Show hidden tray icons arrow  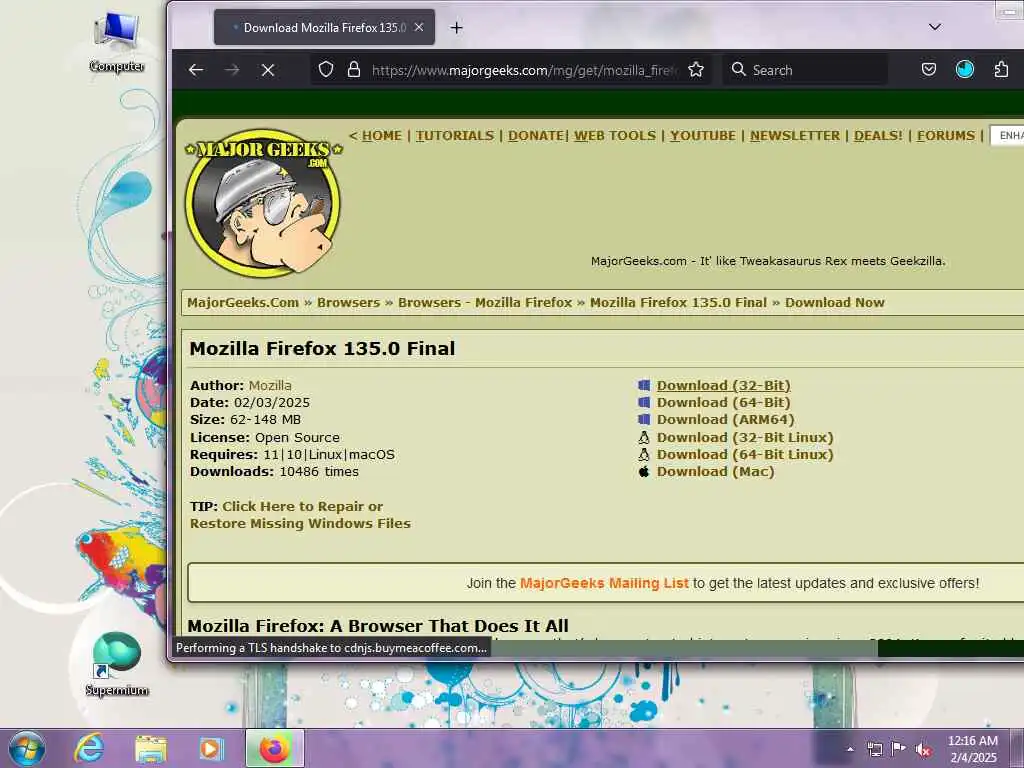click(850, 749)
